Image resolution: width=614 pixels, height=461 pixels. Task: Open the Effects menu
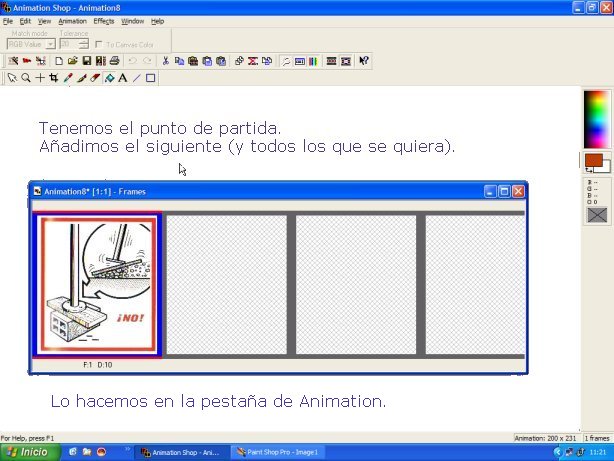[104, 20]
